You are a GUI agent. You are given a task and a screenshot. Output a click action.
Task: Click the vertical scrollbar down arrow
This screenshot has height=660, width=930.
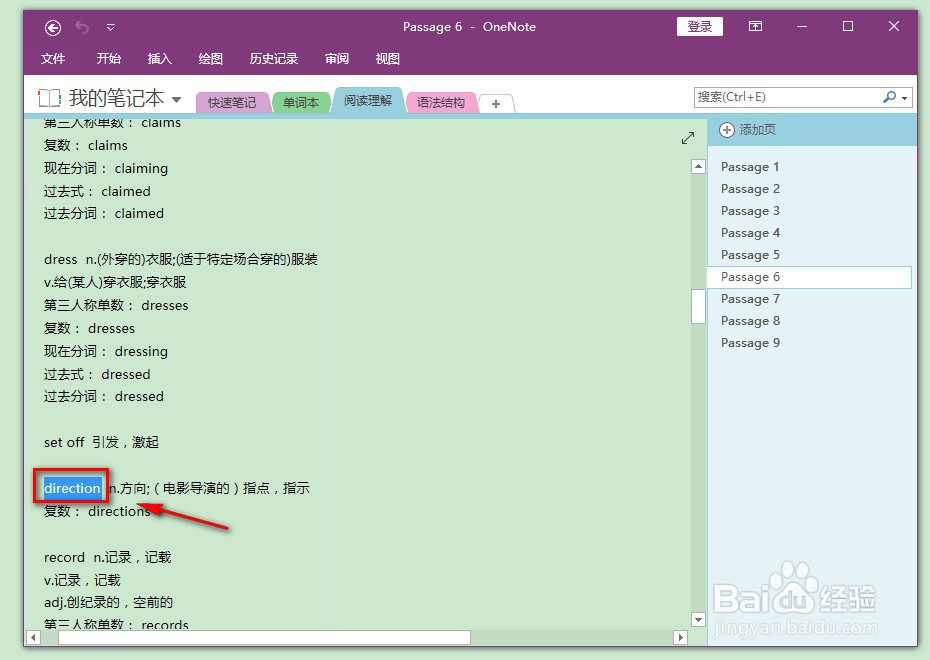698,621
